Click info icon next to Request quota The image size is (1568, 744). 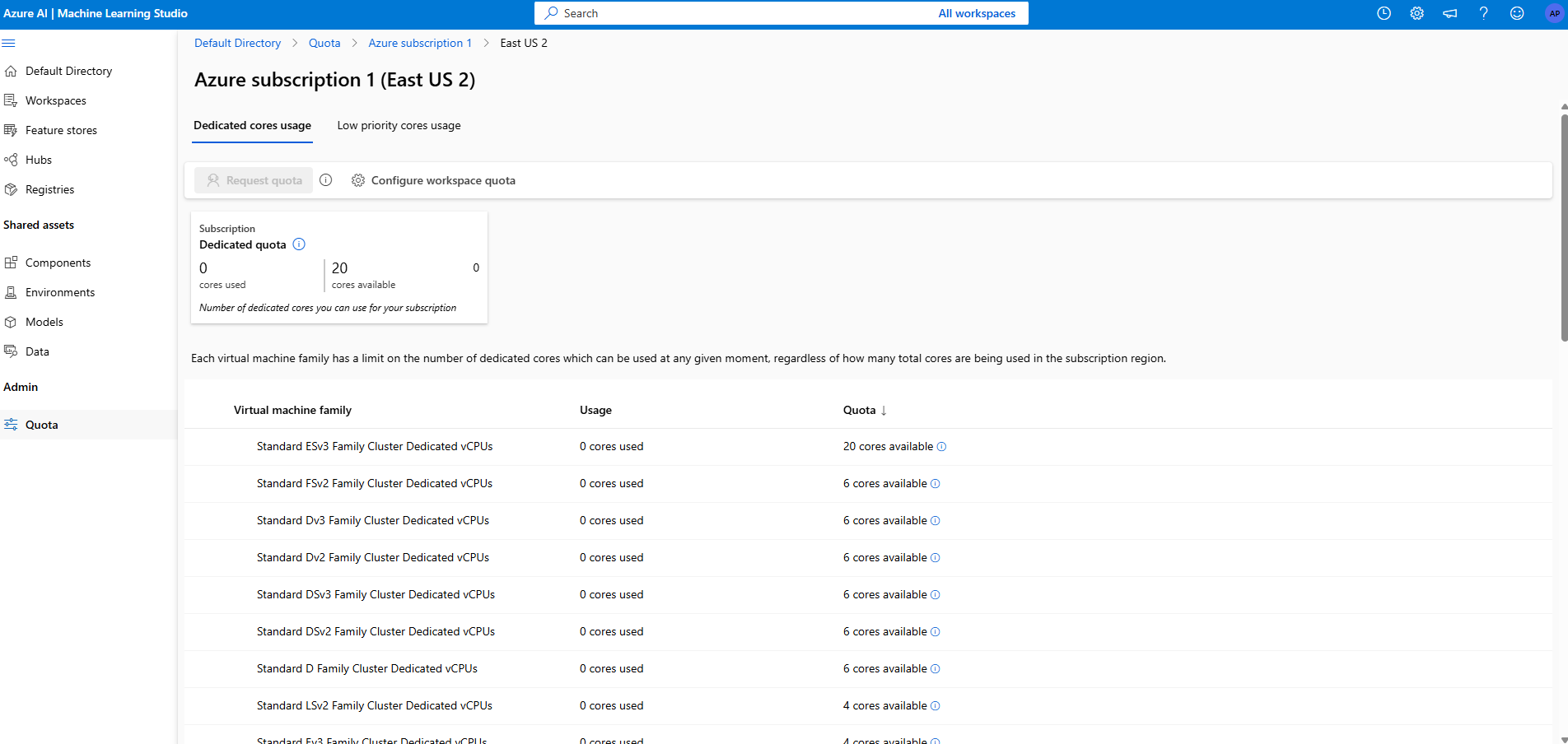326,180
